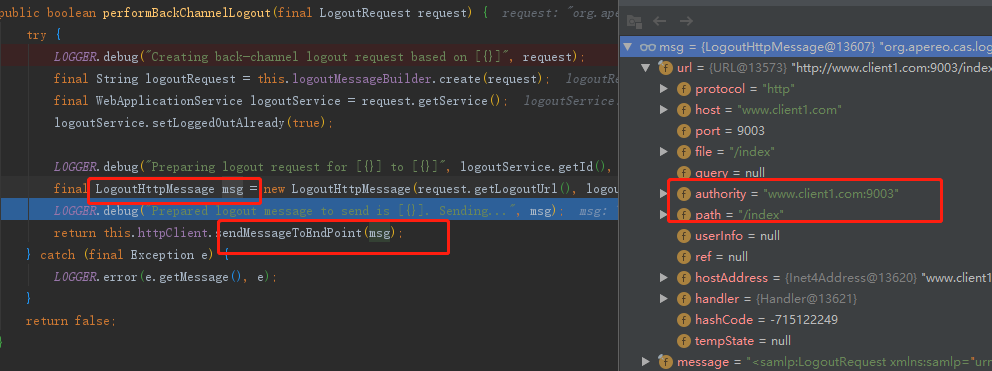
Task: Expand the authority field
Action: [664, 194]
